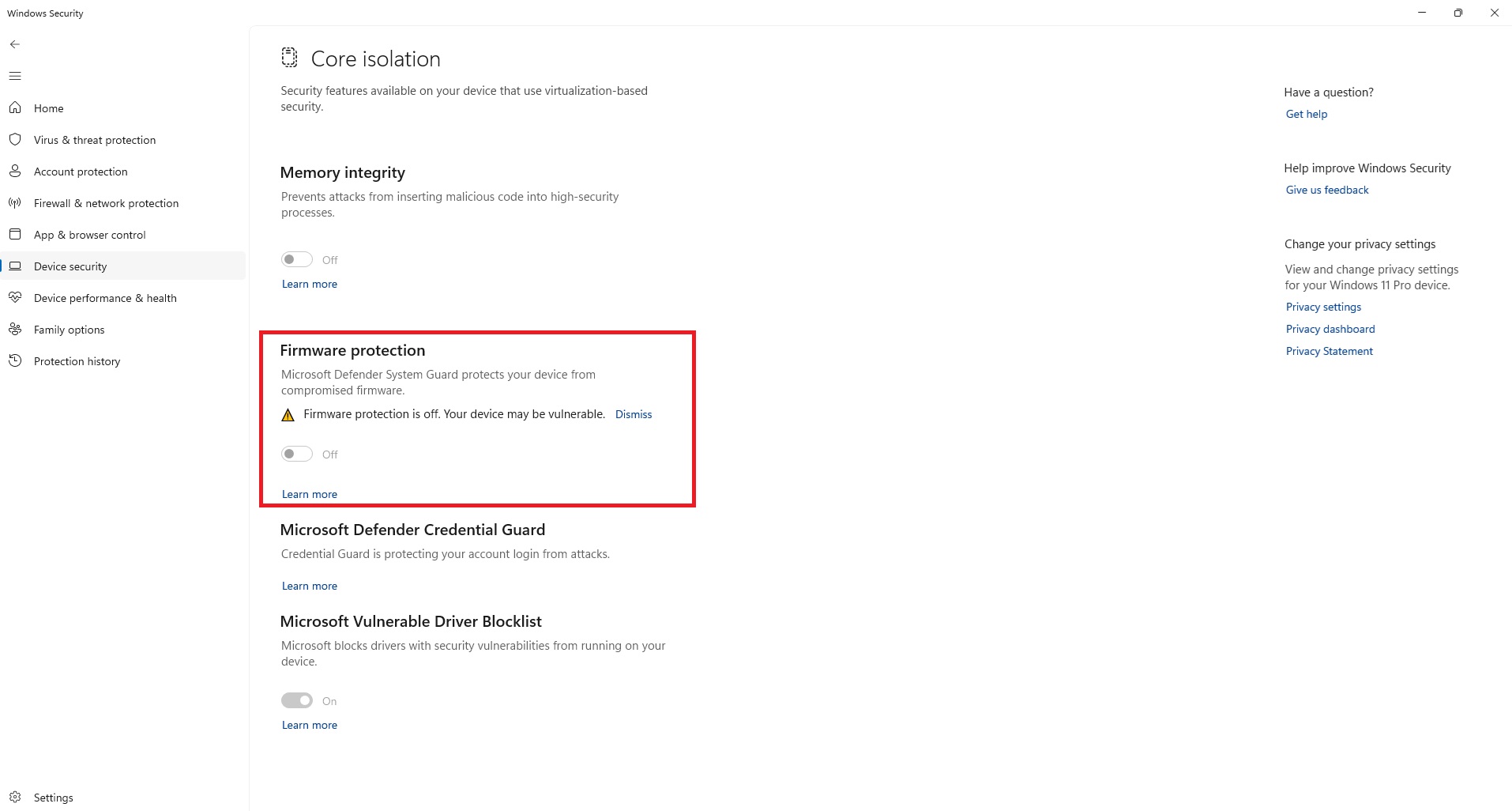Toggle the Vulnerable Driver Blocklist switch
The width and height of the screenshot is (1512, 811).
pos(297,700)
